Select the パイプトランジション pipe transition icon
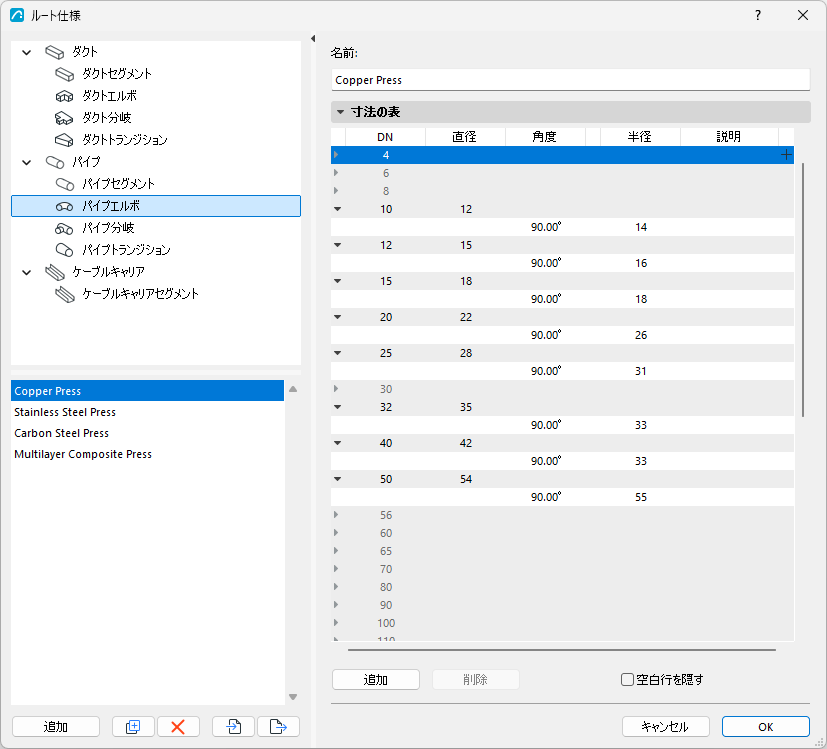Viewport: 827px width, 749px height. coord(64,249)
